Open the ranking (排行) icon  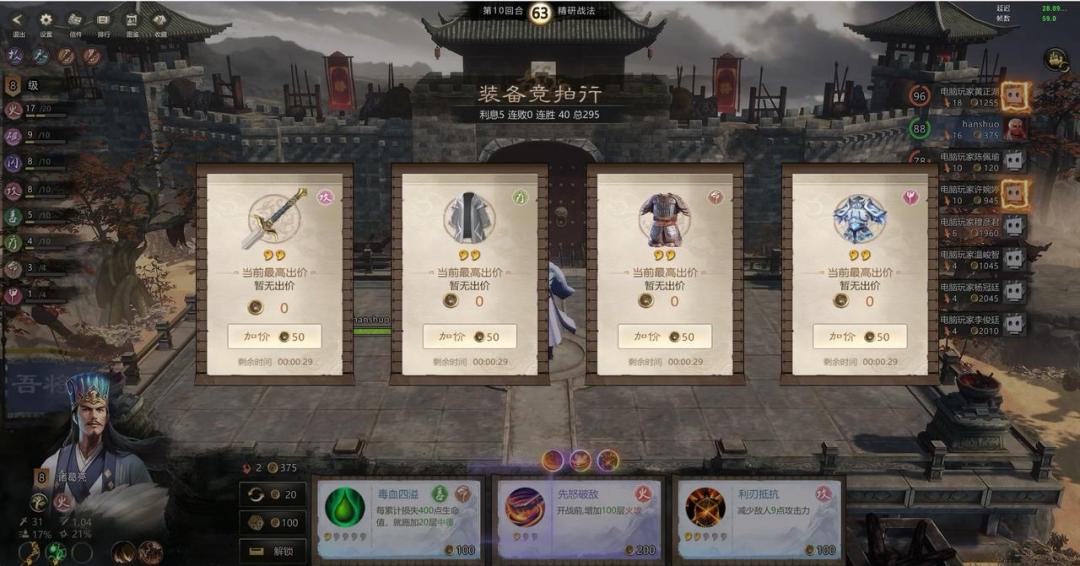(103, 21)
